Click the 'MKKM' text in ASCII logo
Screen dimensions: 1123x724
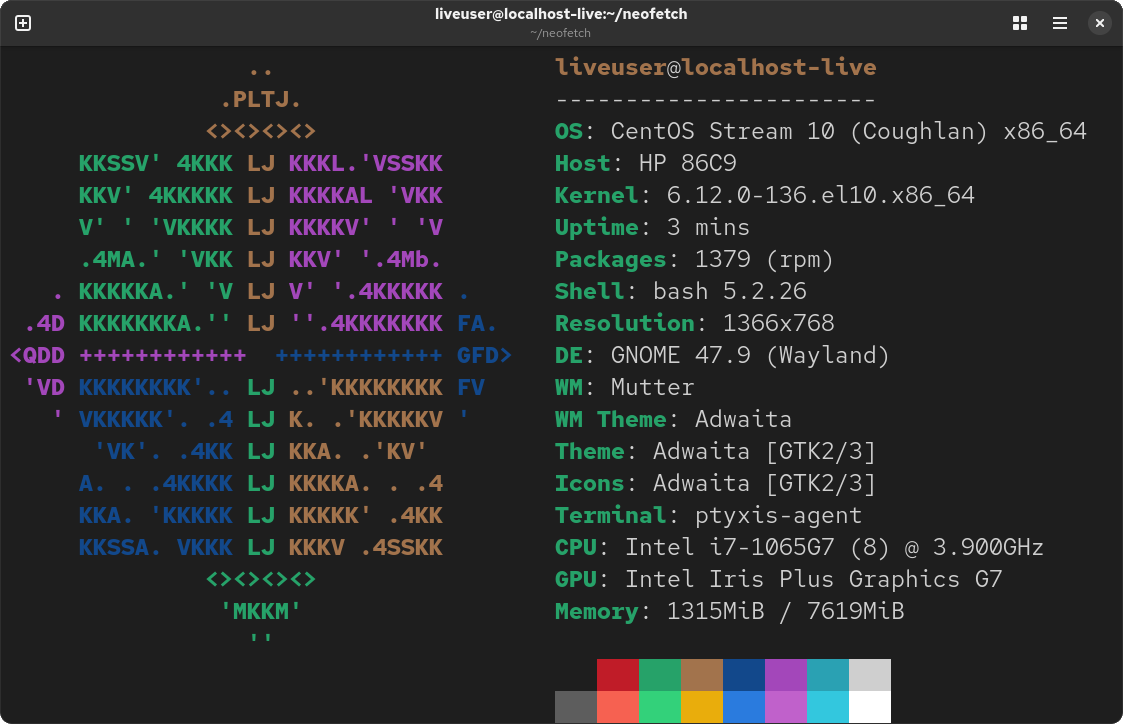coord(261,611)
